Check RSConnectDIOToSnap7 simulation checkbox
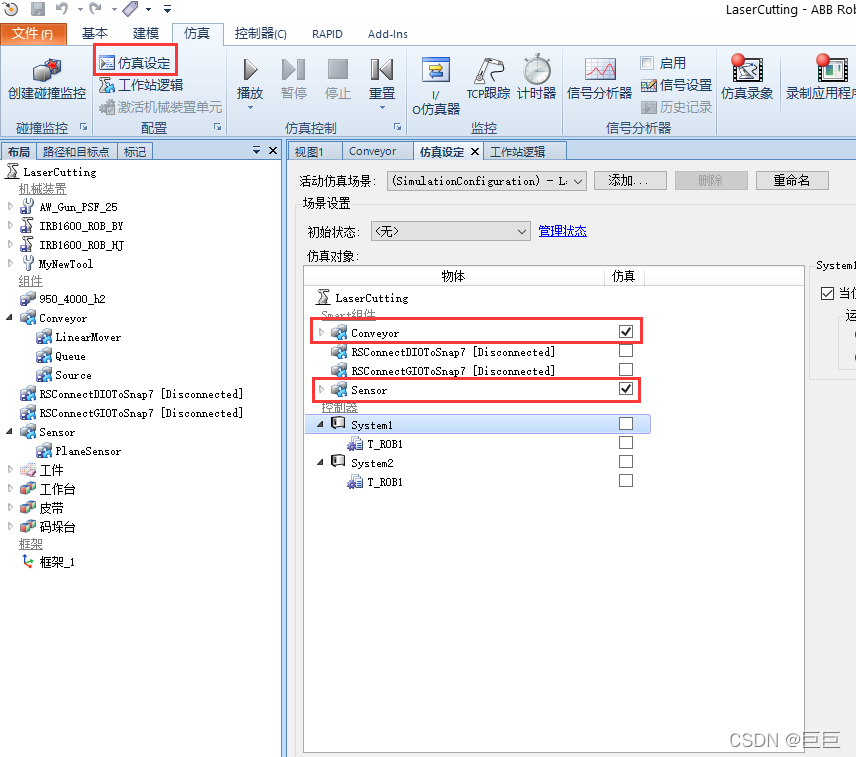 tap(626, 350)
